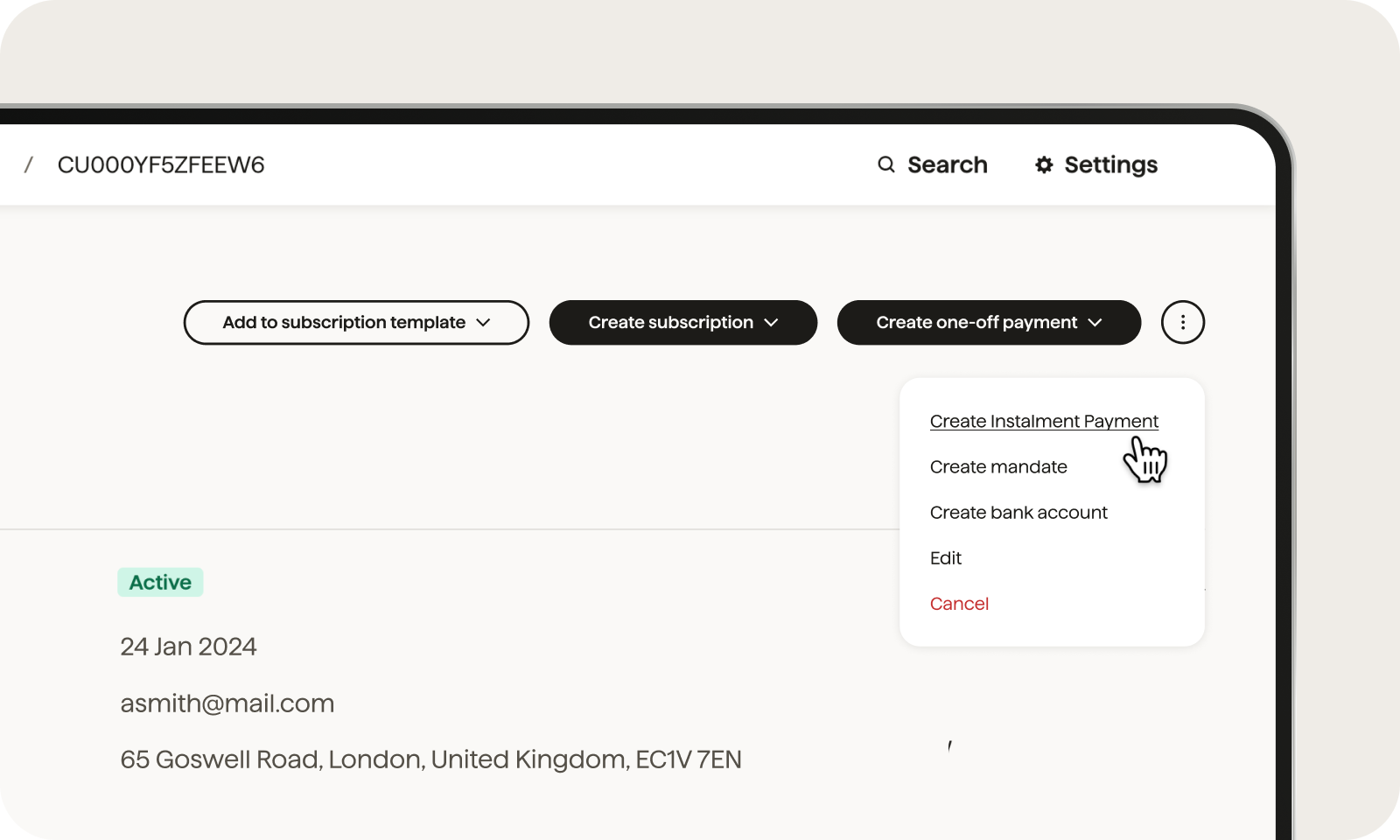Expand the Create one-off payment chevron
1400x840 pixels.
1095,323
